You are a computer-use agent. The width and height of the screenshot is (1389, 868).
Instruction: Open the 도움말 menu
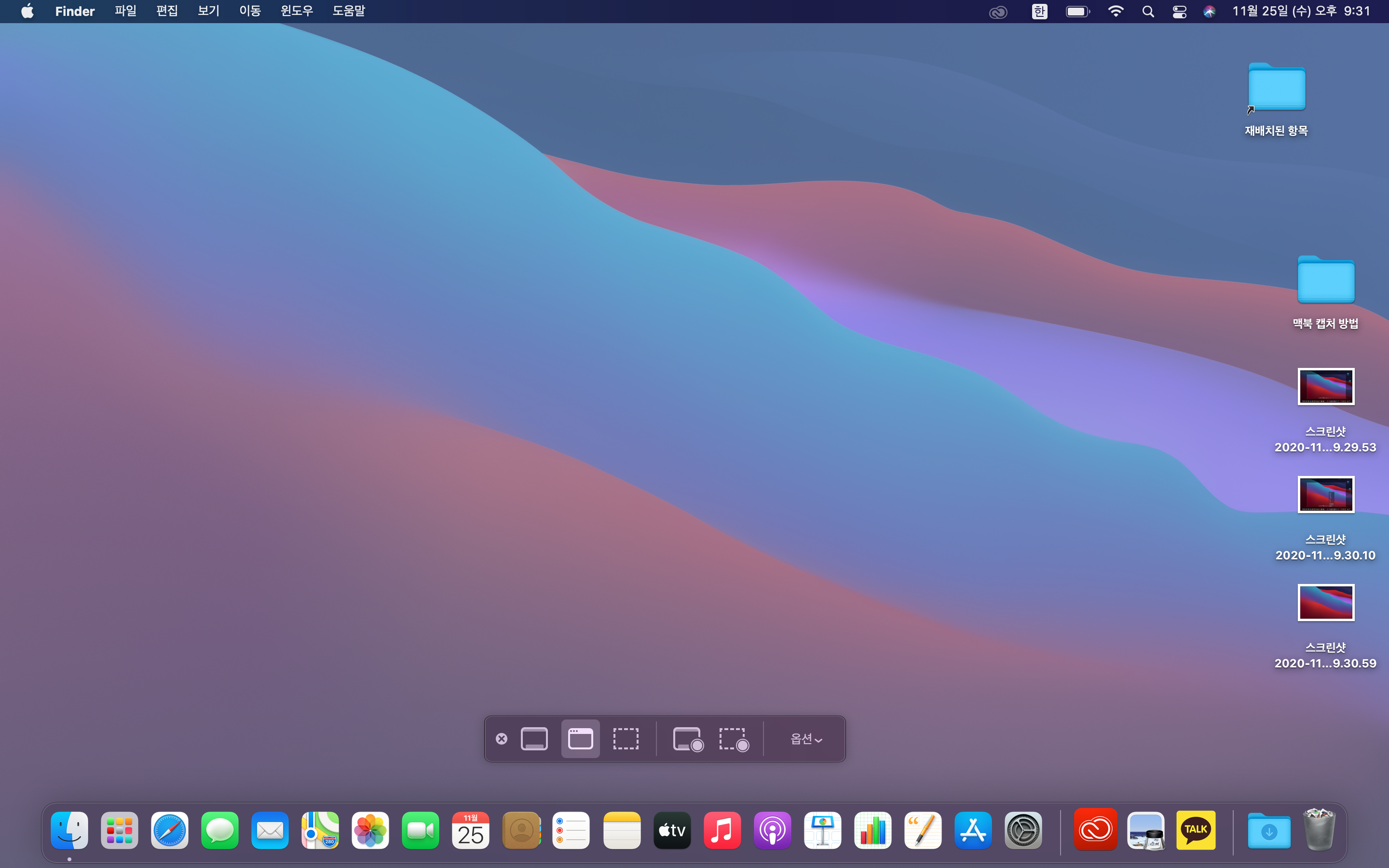pyautogui.click(x=348, y=11)
